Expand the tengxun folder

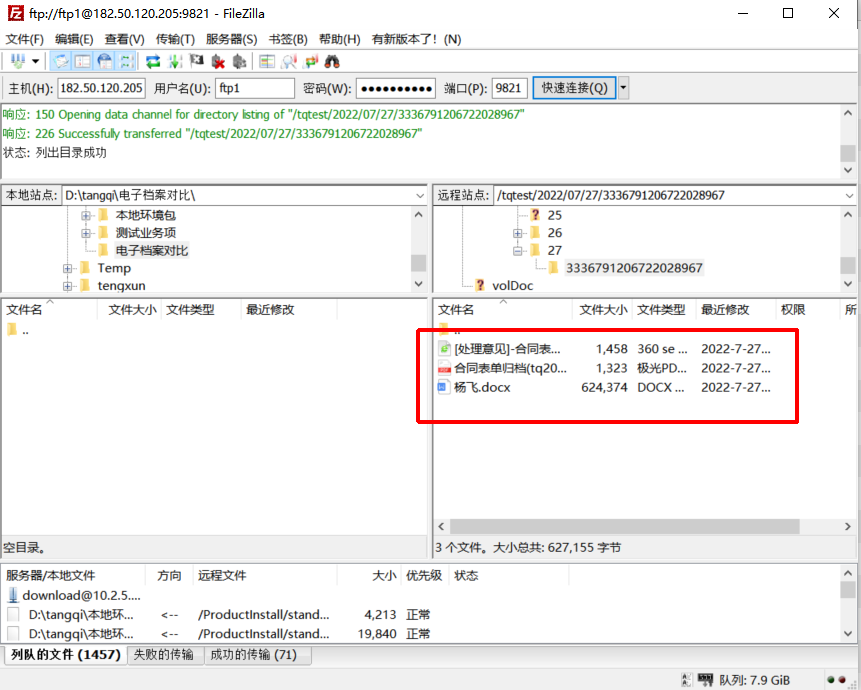pyautogui.click(x=68, y=286)
